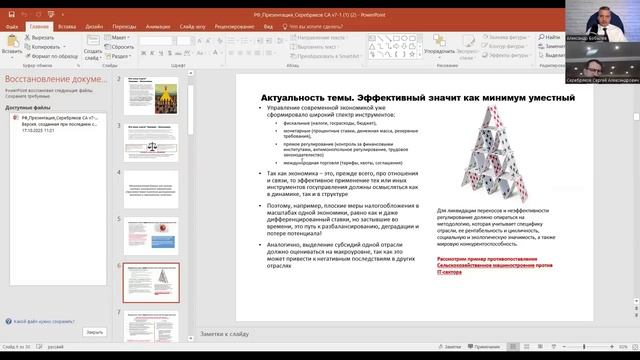Click Вырезать (Cut) in the clipboard group
The height and width of the screenshot is (360, 640).
39,37
